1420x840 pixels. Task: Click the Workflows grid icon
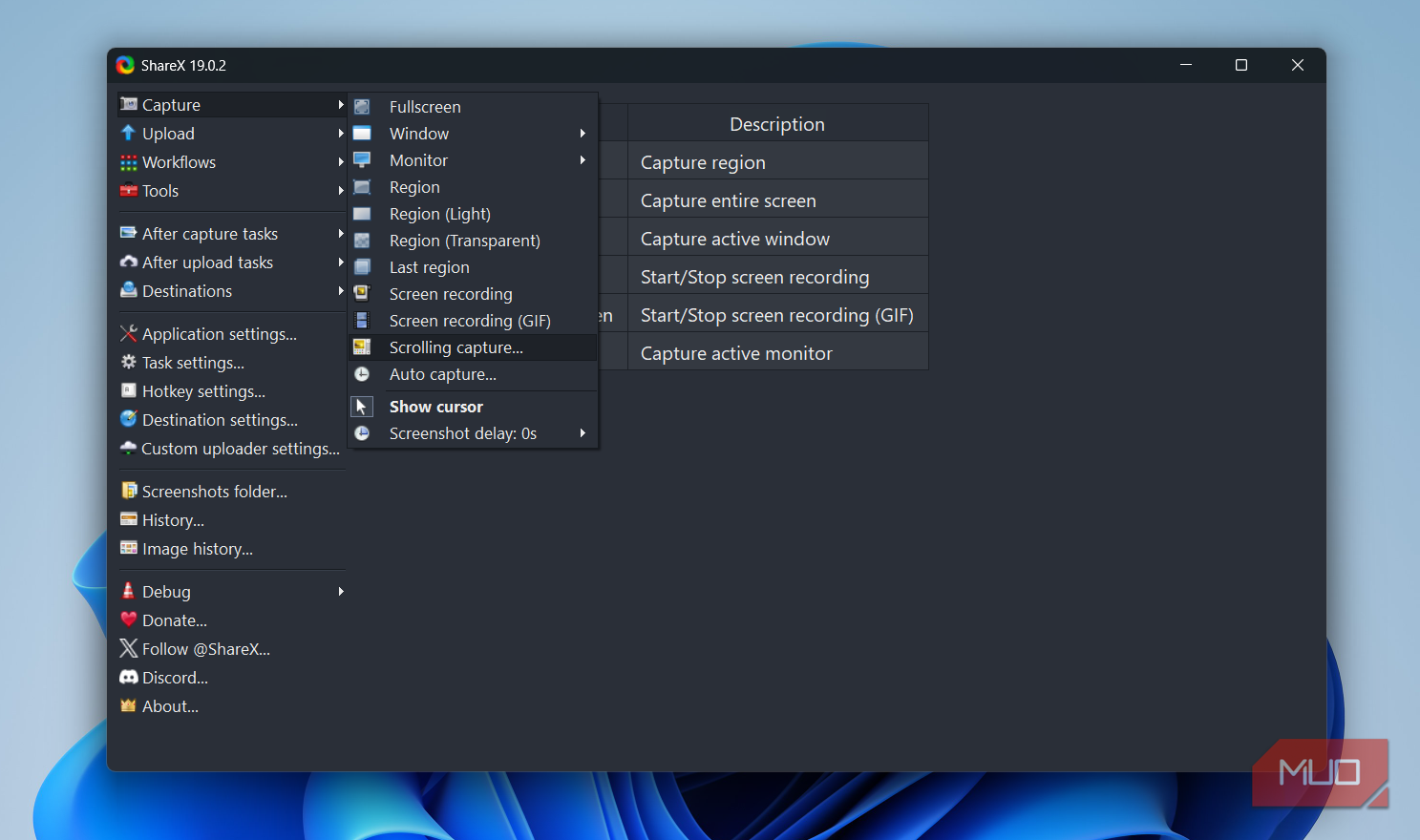click(x=128, y=162)
